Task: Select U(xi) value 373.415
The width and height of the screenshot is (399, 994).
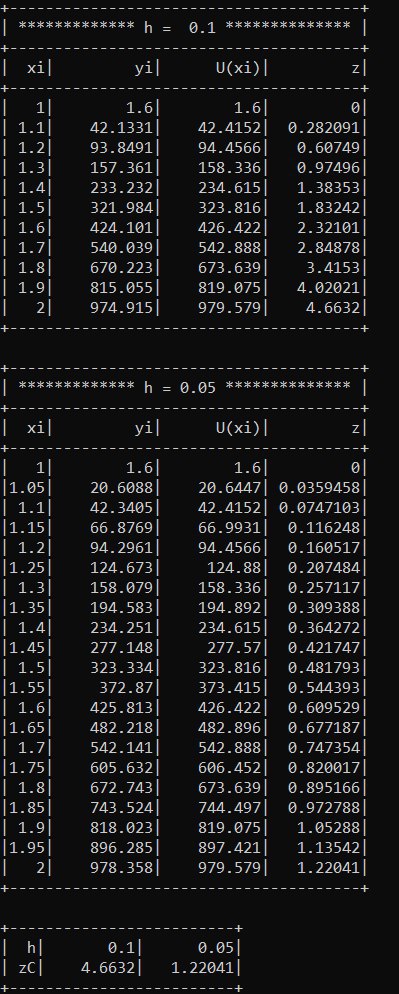Action: tap(230, 688)
